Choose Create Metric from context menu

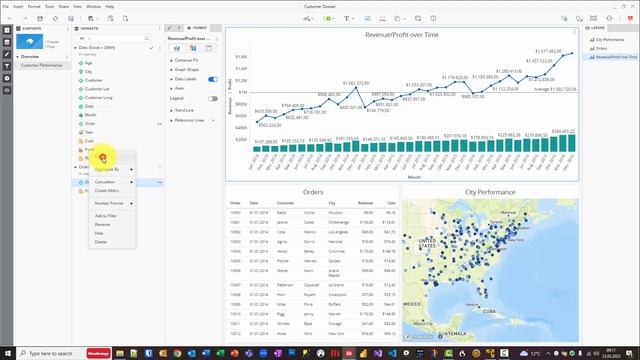click(112, 191)
